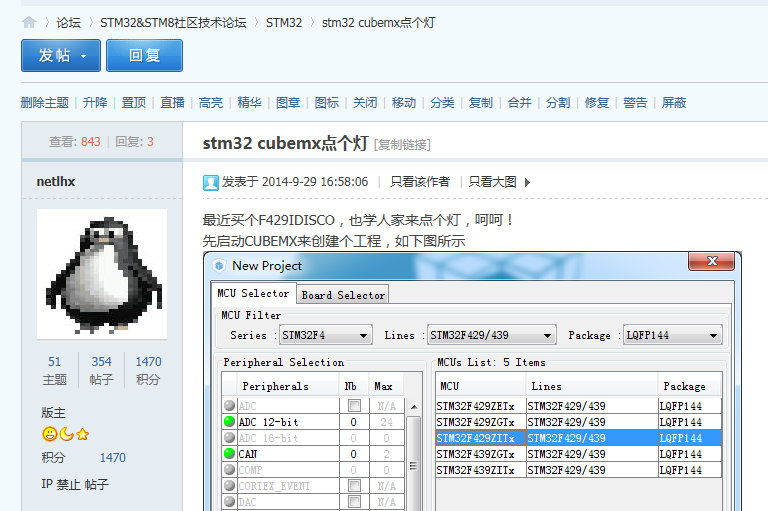Select the STM32F439ZGTx row
Image resolution: width=768 pixels, height=511 pixels.
tap(578, 454)
